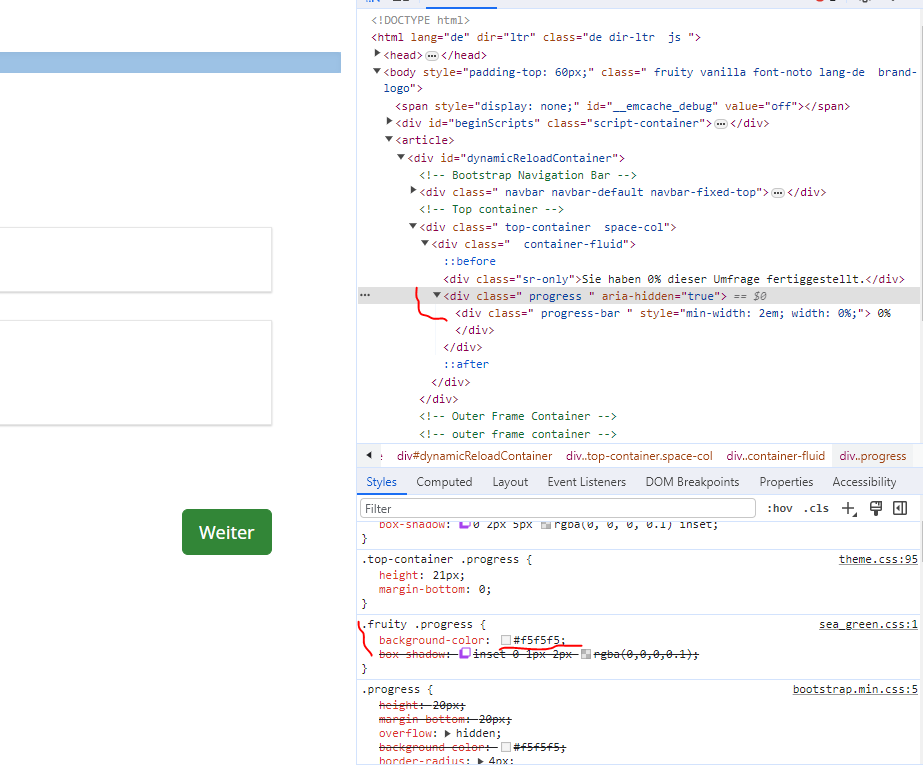Select the Top container comment row
The image size is (923, 765).
pyautogui.click(x=492, y=209)
